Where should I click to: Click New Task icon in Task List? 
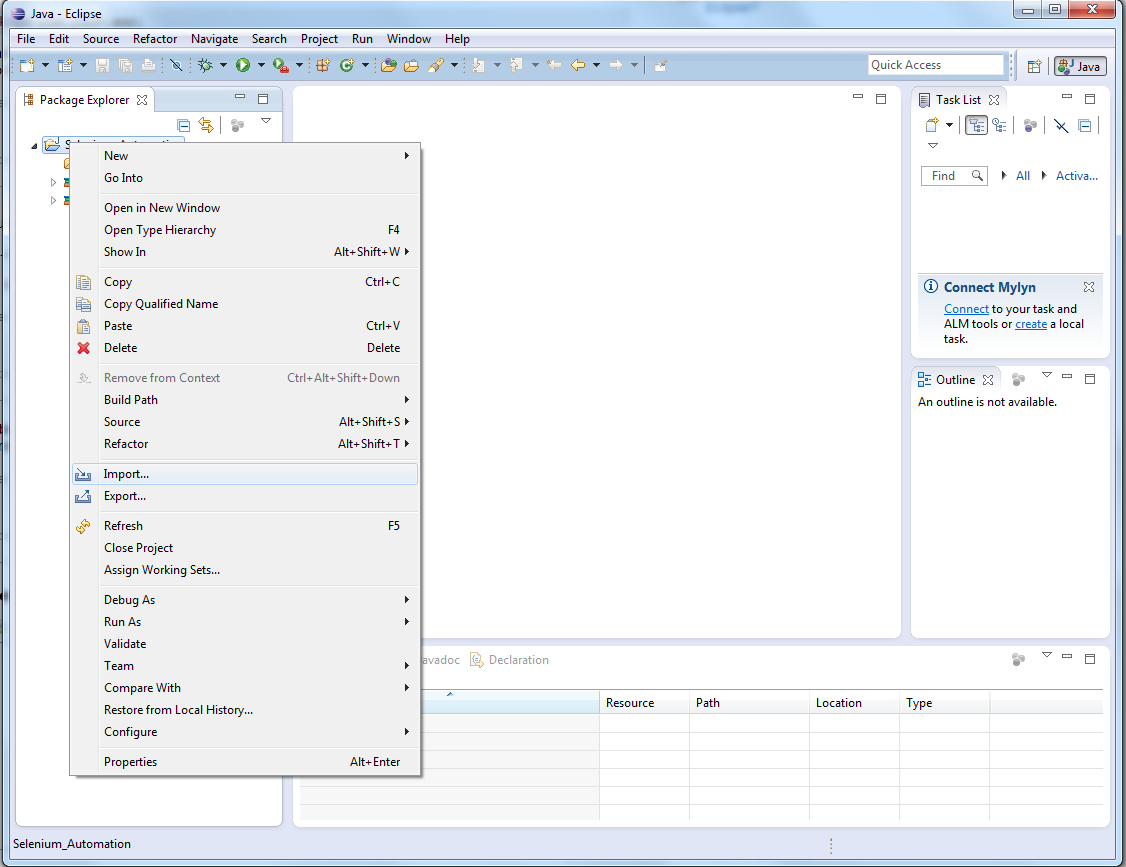932,125
